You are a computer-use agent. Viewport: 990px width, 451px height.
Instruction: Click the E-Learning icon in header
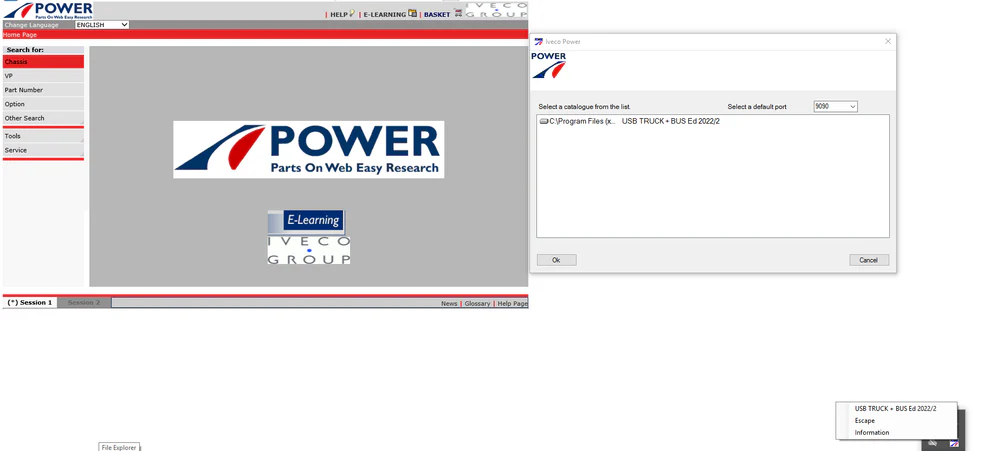[412, 14]
